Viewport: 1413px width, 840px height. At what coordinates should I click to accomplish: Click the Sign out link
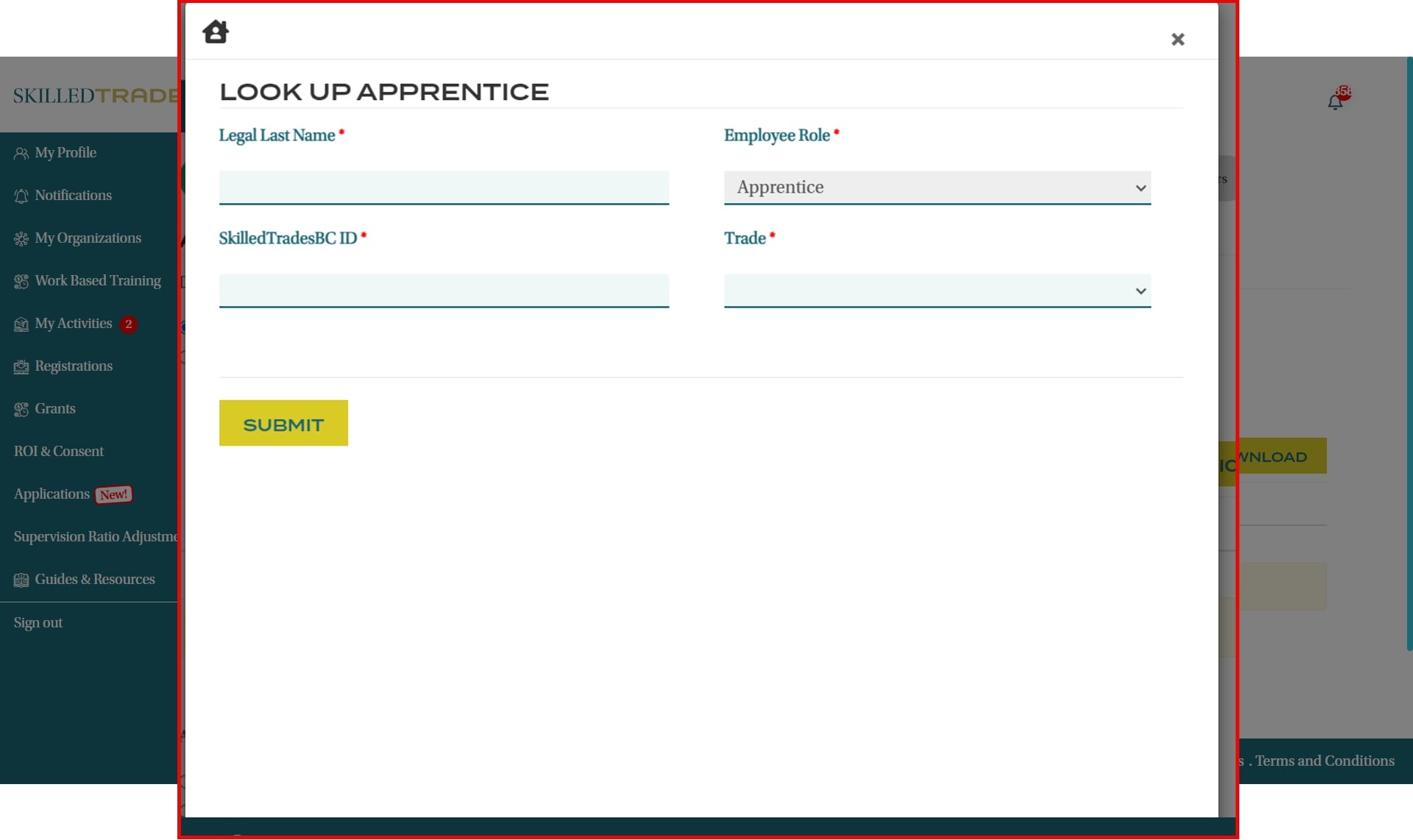click(x=38, y=623)
